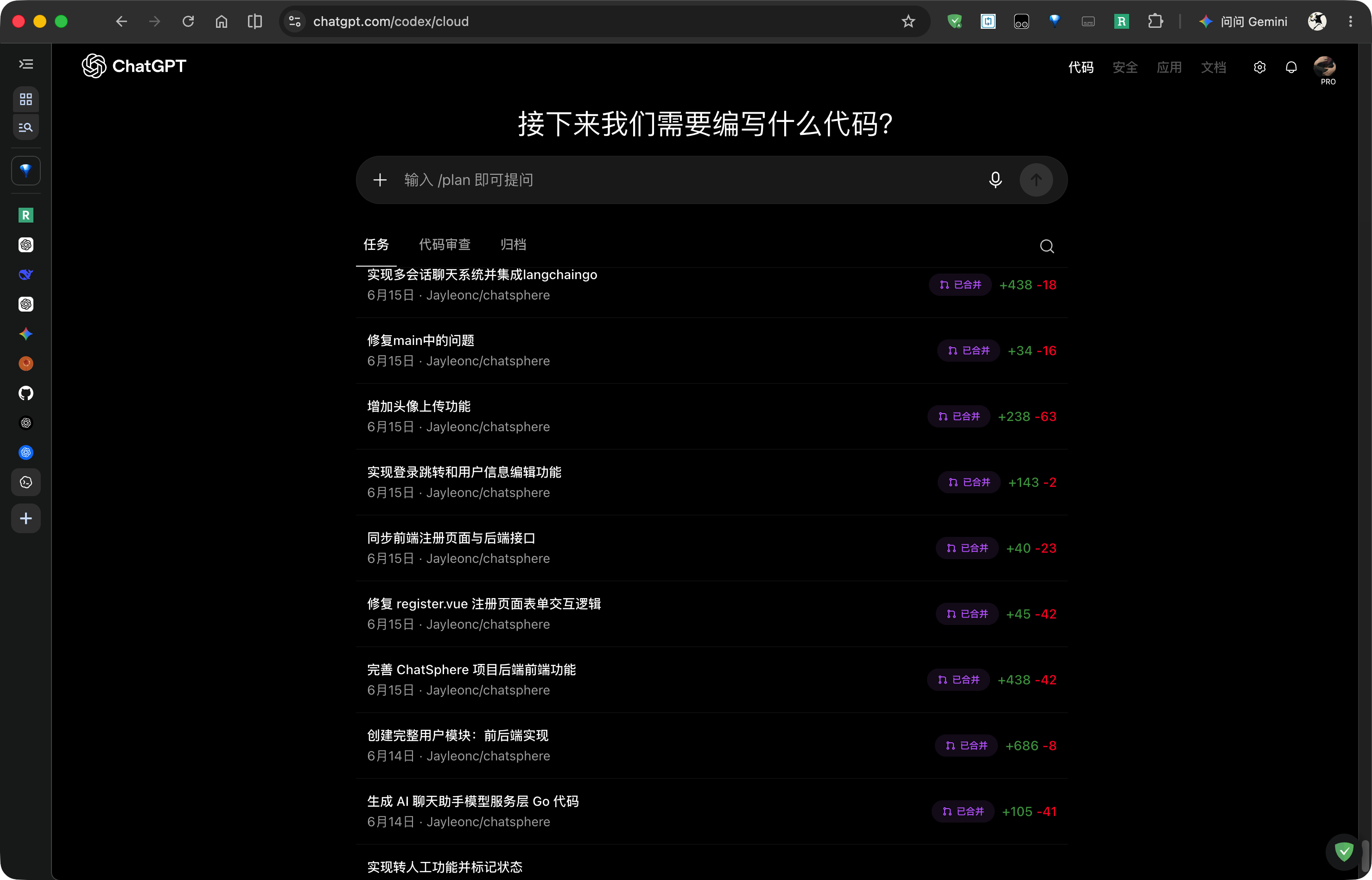This screenshot has height=880, width=1372.
Task: Open the blue ChatGPT-logo sidebar tab
Action: pyautogui.click(x=25, y=453)
